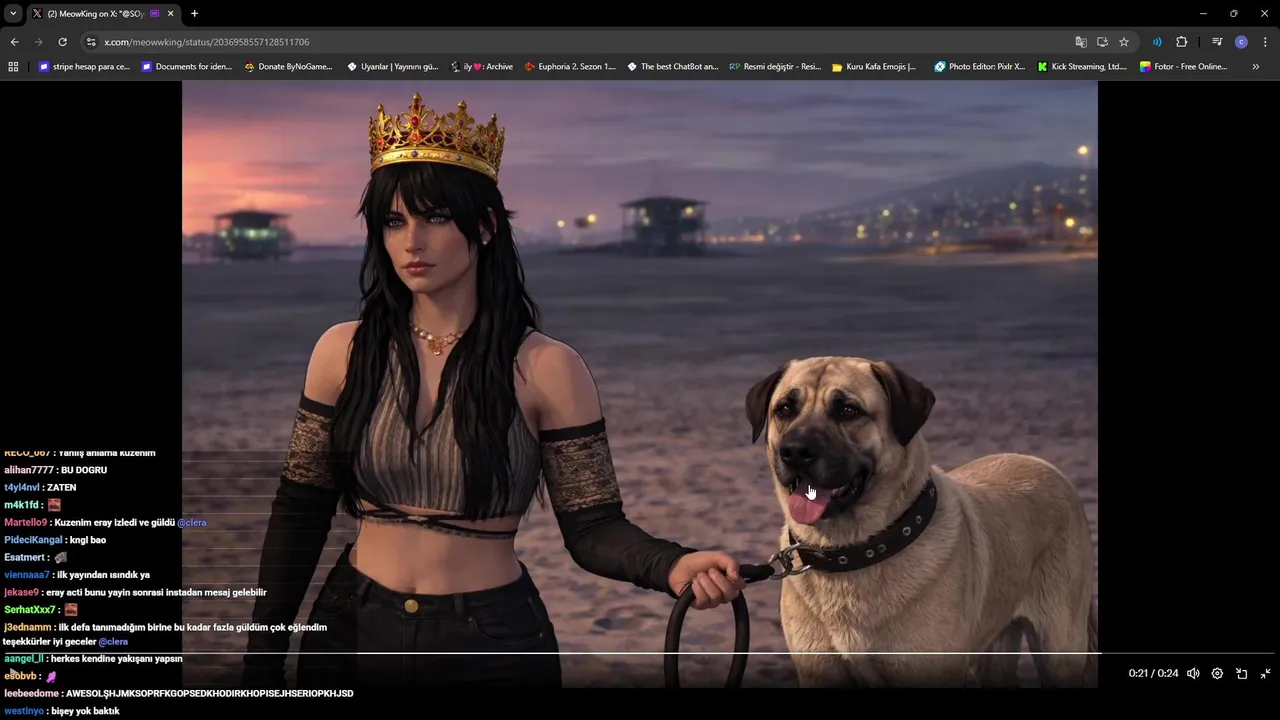Open the translate page icon
The image size is (1280, 720).
(x=1081, y=42)
